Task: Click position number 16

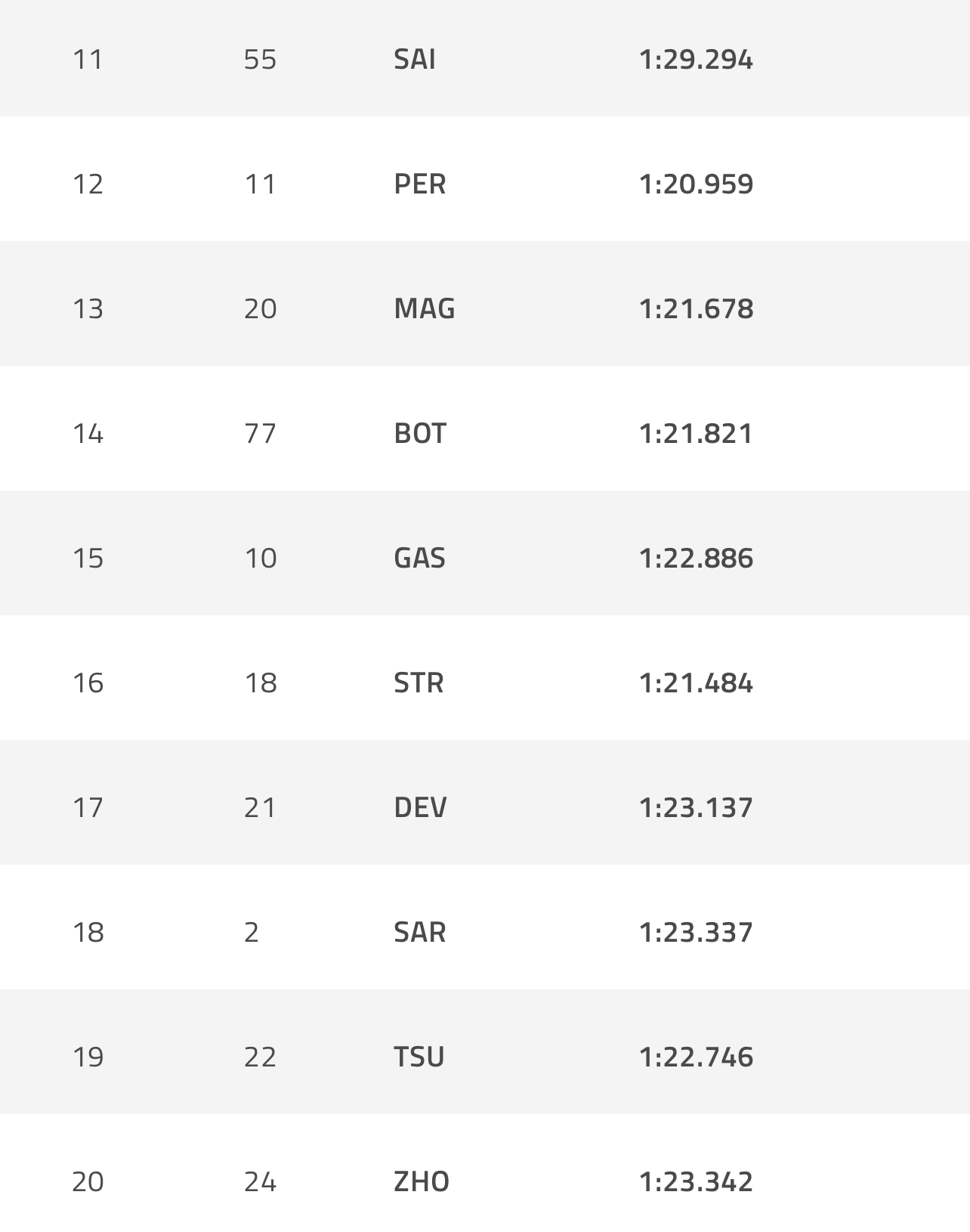Action: pos(88,683)
